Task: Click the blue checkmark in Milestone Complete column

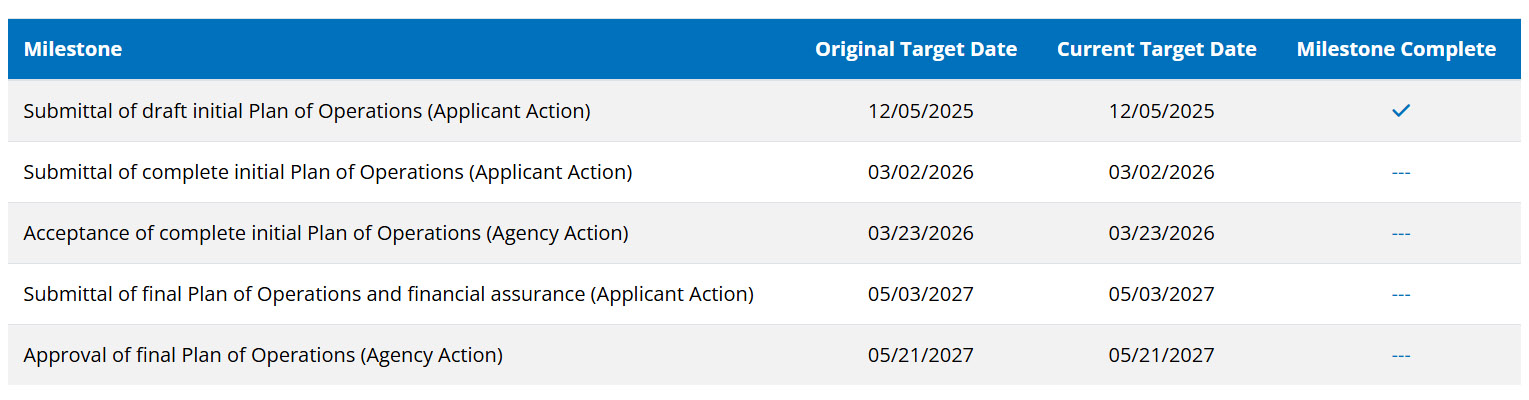Action: coord(1400,111)
